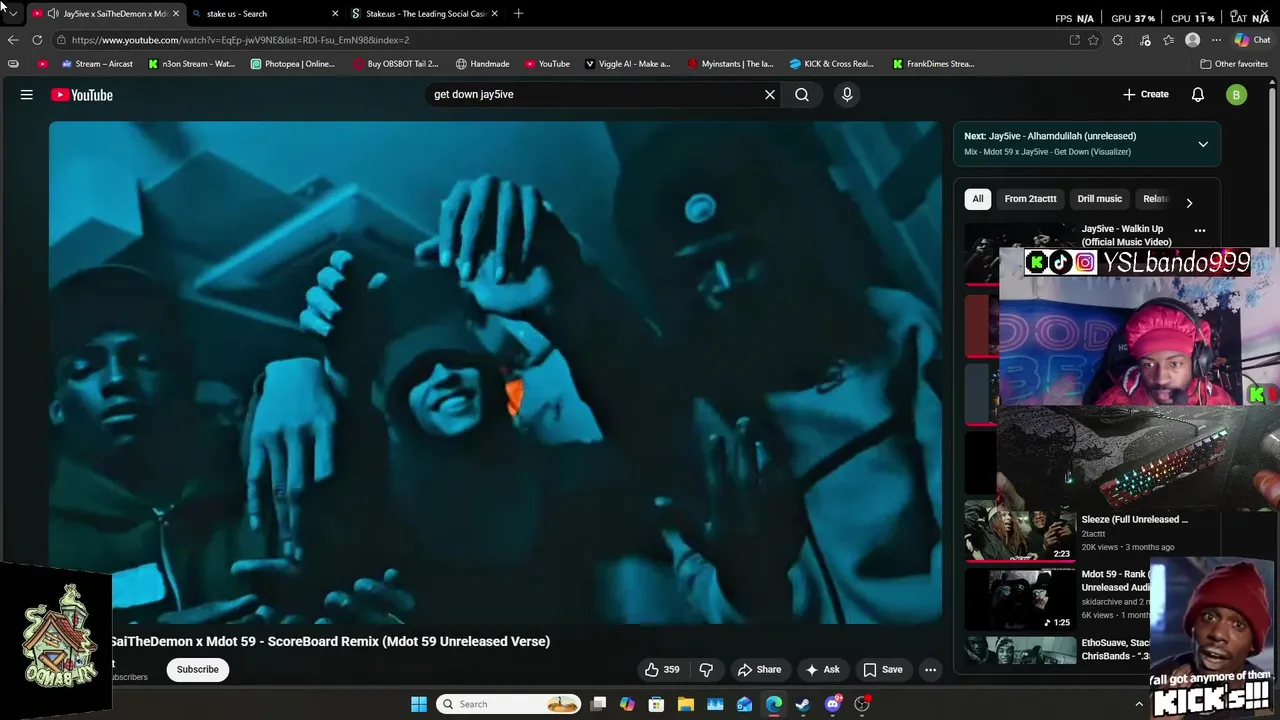Screen dimensions: 1280x720
Task: Open the YouTube account avatar menu
Action: point(1237,95)
